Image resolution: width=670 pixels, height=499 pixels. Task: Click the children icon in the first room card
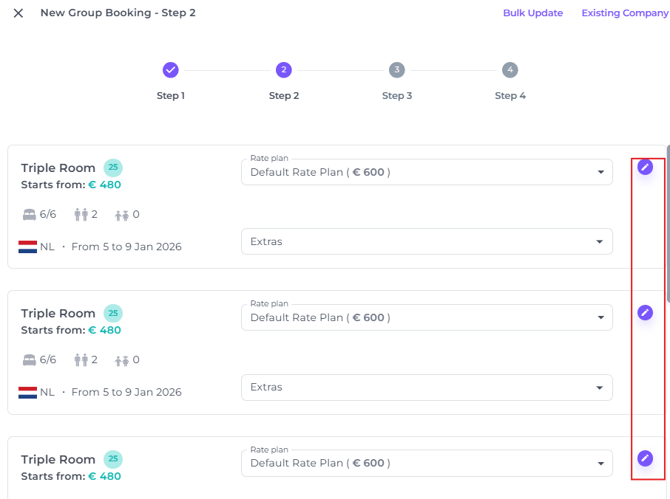tap(122, 215)
